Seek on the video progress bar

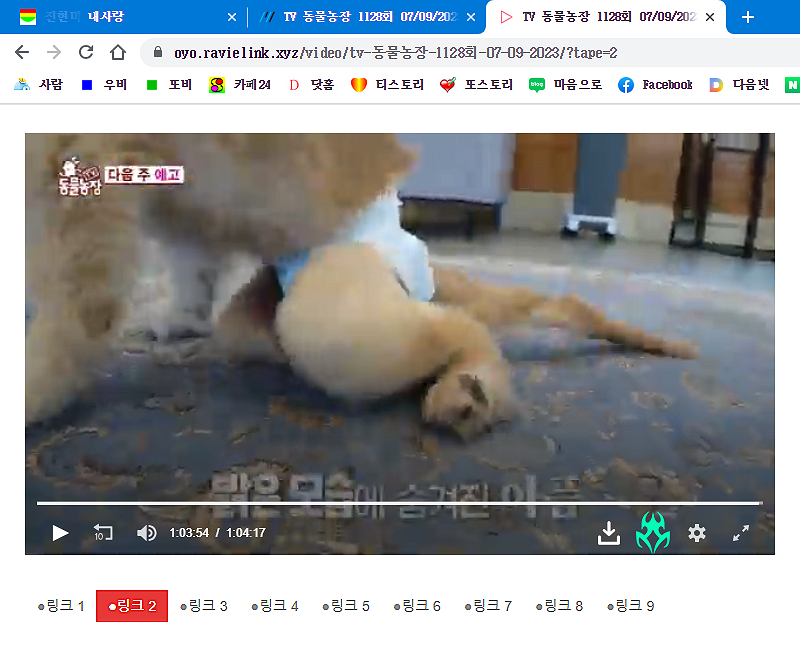399,503
